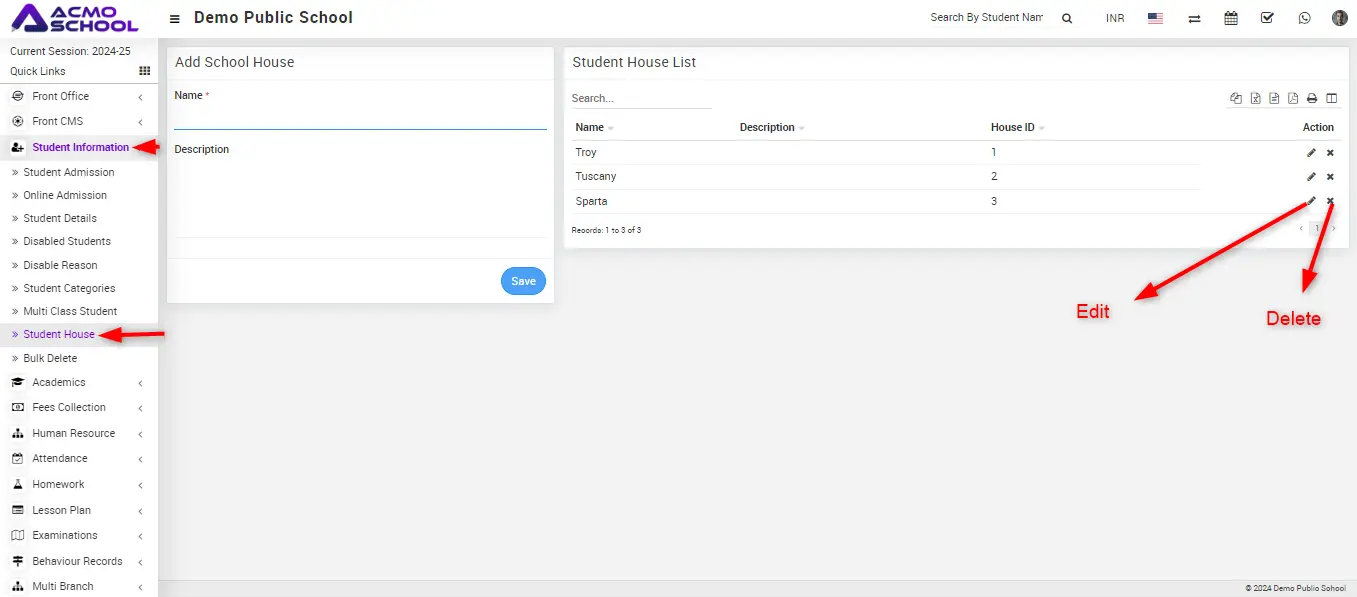1357x597 pixels.
Task: Toggle the sidebar with hamburger icon
Action: click(x=175, y=18)
